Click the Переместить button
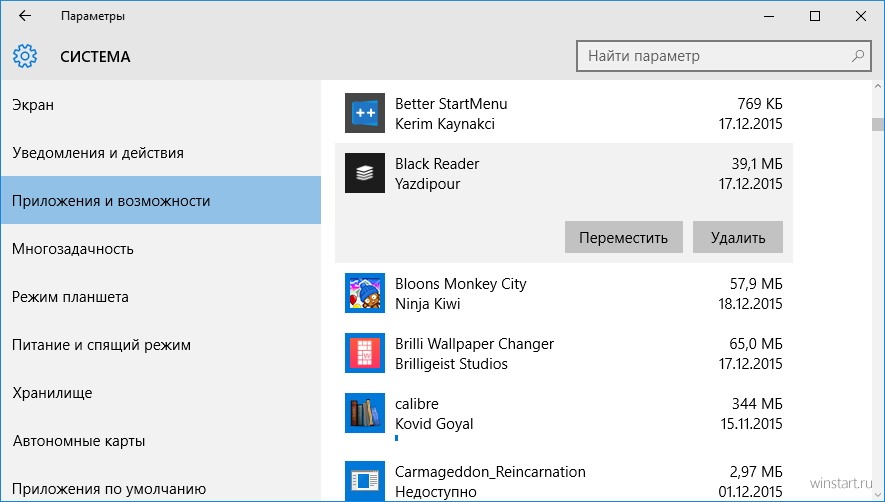 coord(624,237)
